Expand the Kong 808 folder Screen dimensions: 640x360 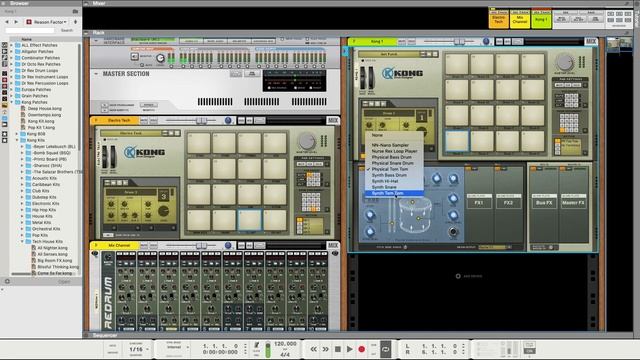(x=17, y=133)
